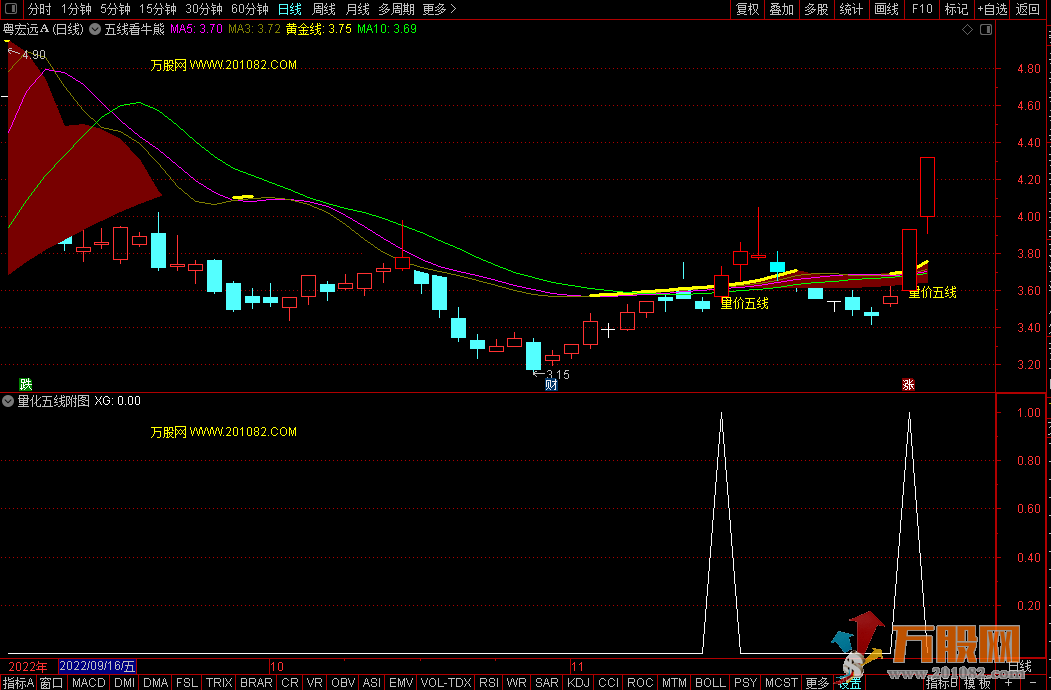1051x690 pixels.
Task: Select the OBV indicator
Action: pyautogui.click(x=343, y=683)
